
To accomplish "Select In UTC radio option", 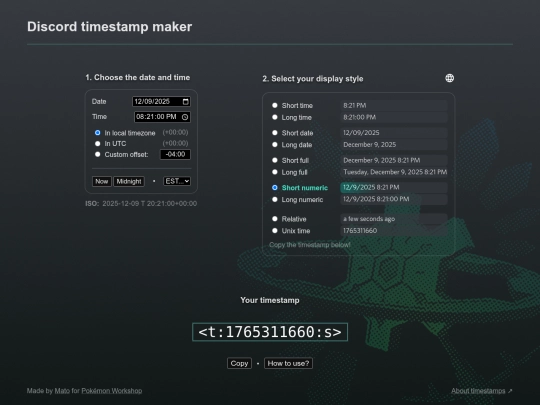I will (x=97, y=144).
